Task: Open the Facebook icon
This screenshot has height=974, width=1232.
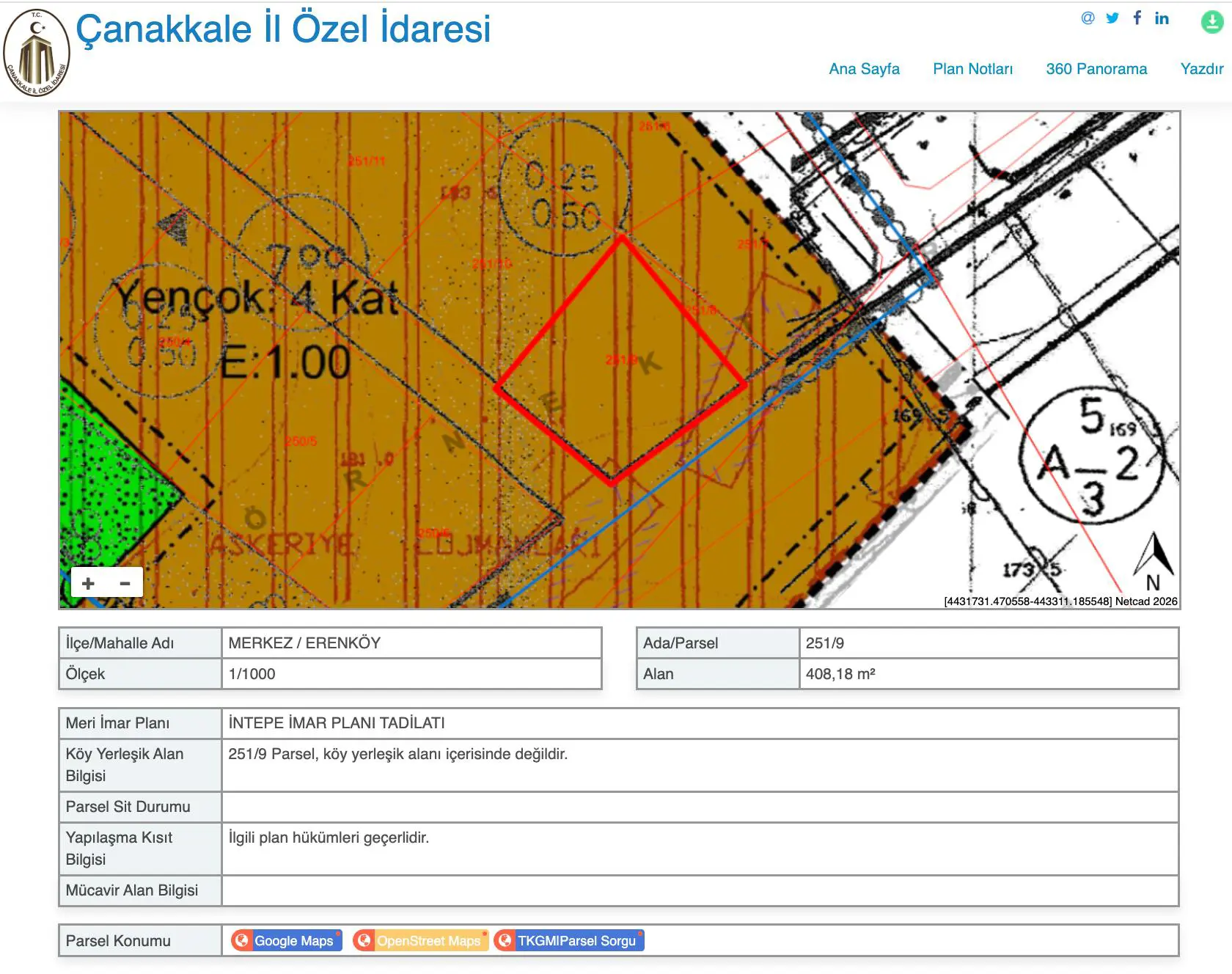Action: point(1137,18)
